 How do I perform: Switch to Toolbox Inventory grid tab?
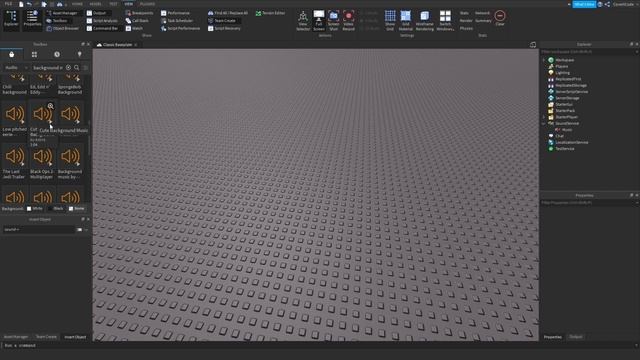point(34,54)
